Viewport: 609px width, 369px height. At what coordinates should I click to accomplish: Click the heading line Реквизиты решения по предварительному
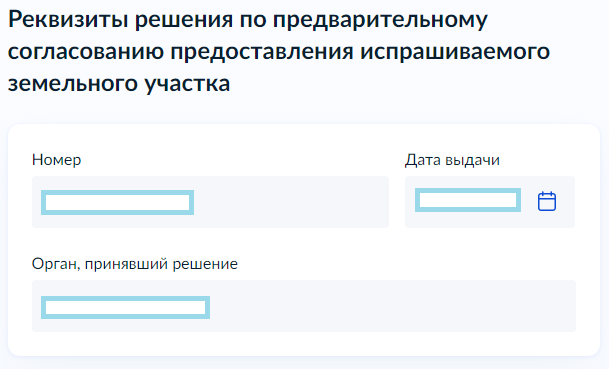(x=248, y=19)
